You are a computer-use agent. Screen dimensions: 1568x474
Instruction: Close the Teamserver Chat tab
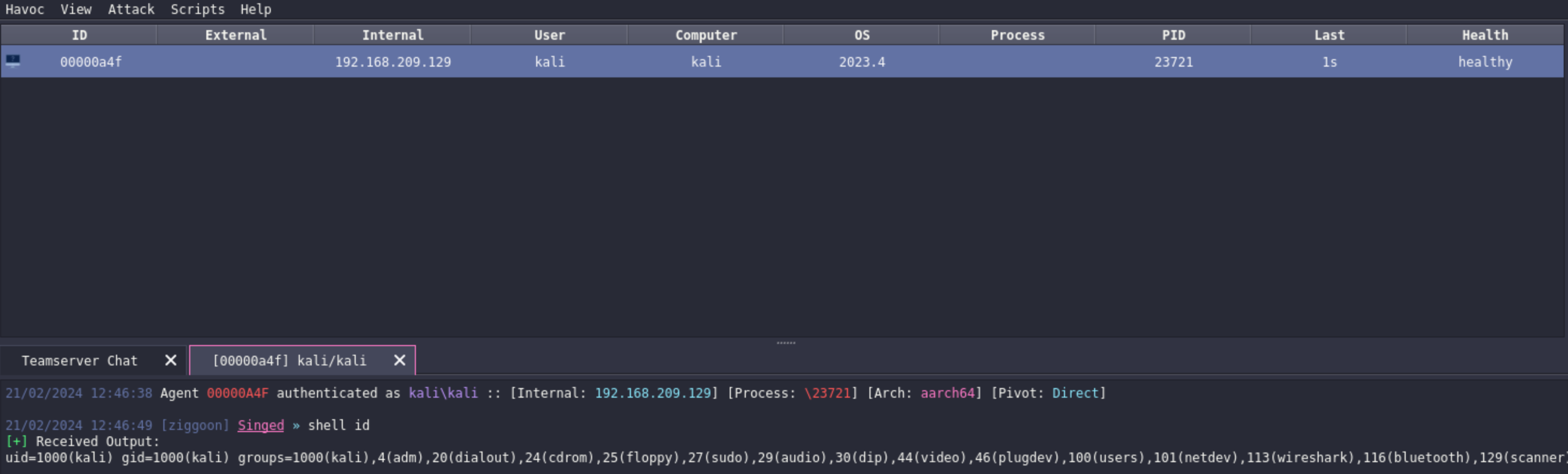click(x=171, y=361)
